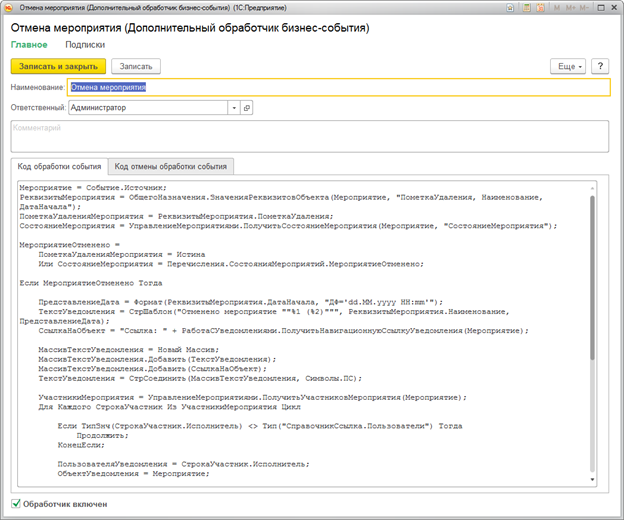Open the Подписки section
The image size is (624, 520).
[85, 44]
